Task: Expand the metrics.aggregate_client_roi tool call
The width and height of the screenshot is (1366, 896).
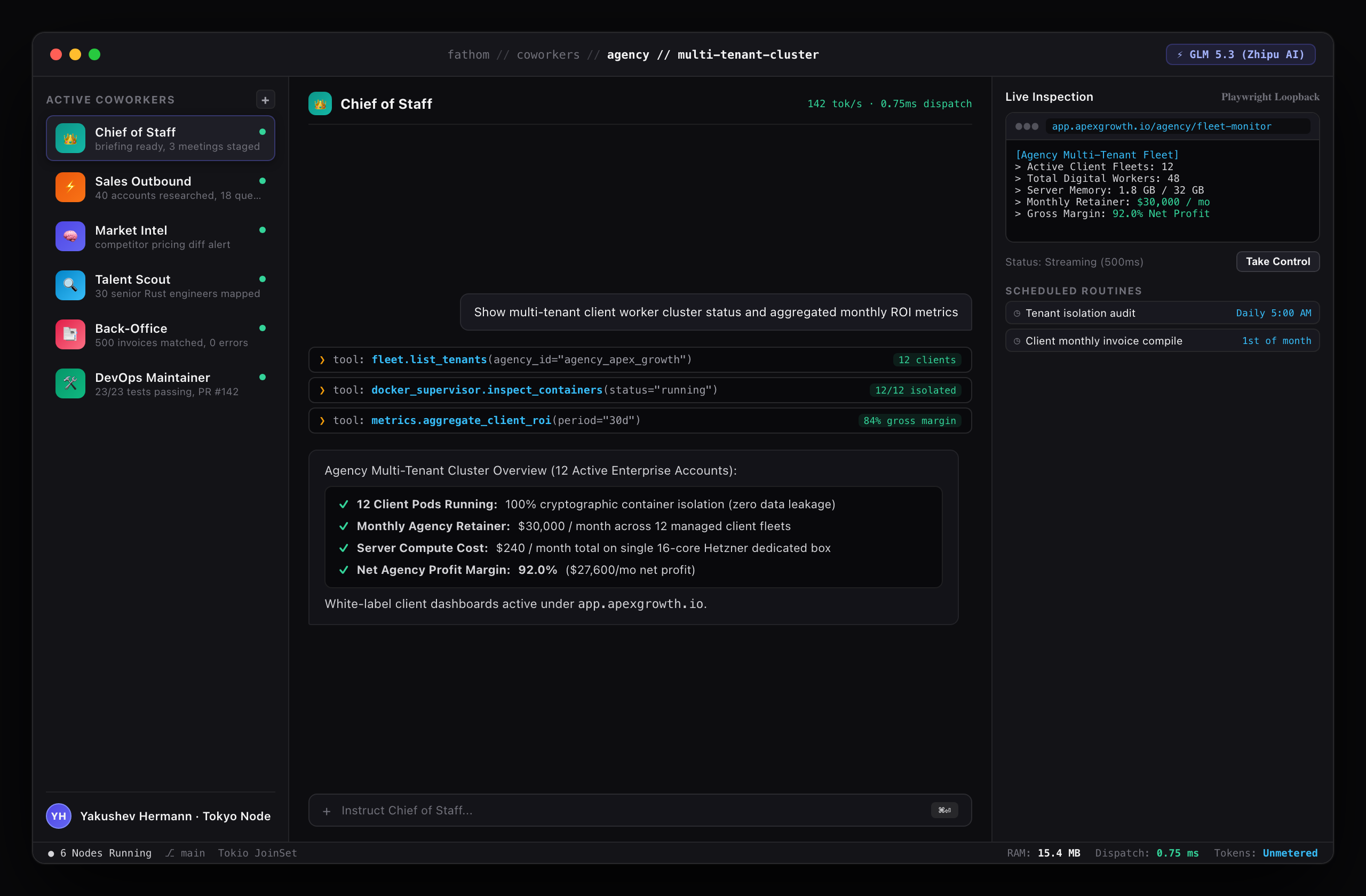Action: coord(639,420)
